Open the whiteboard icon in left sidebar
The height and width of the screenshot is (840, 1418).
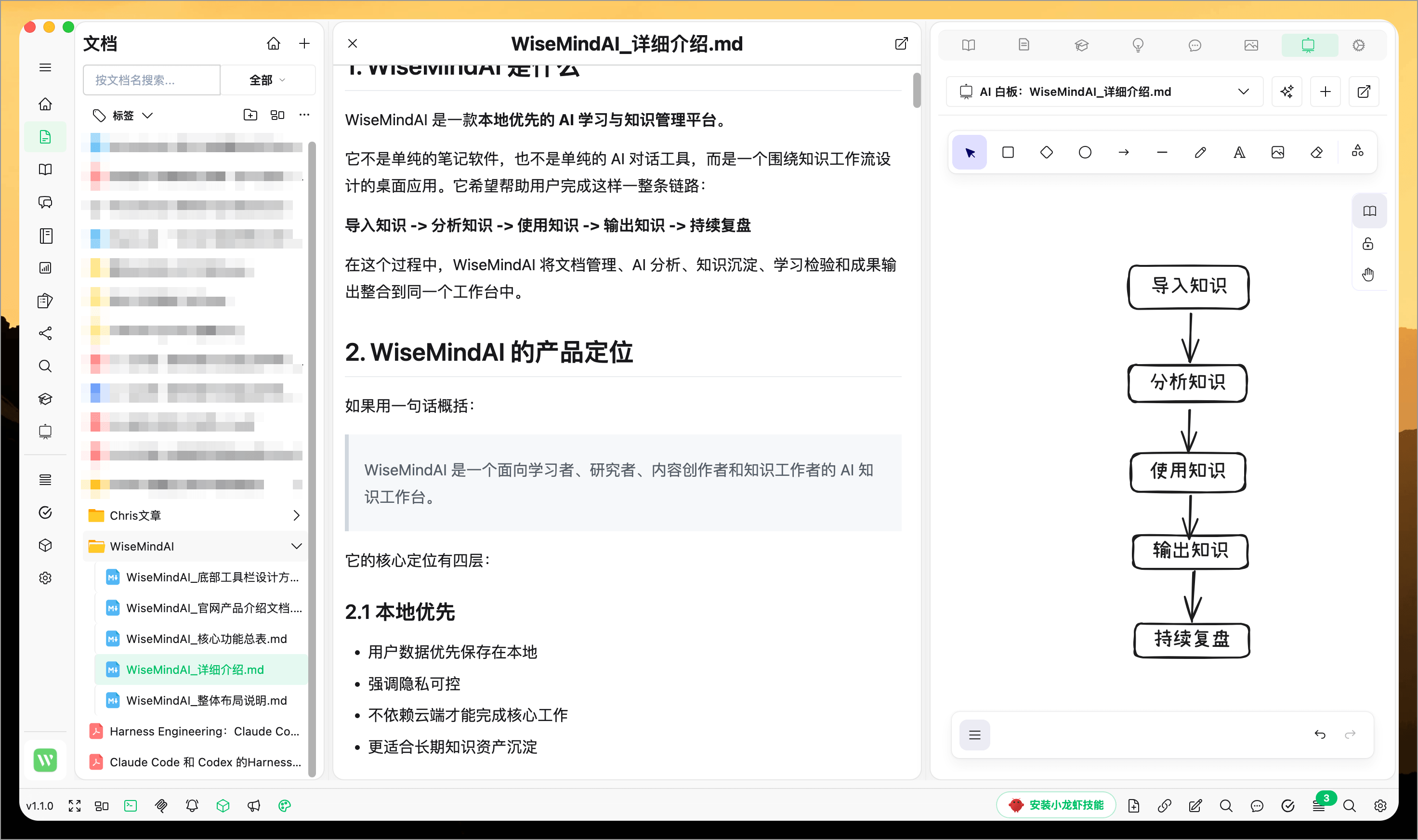(45, 432)
